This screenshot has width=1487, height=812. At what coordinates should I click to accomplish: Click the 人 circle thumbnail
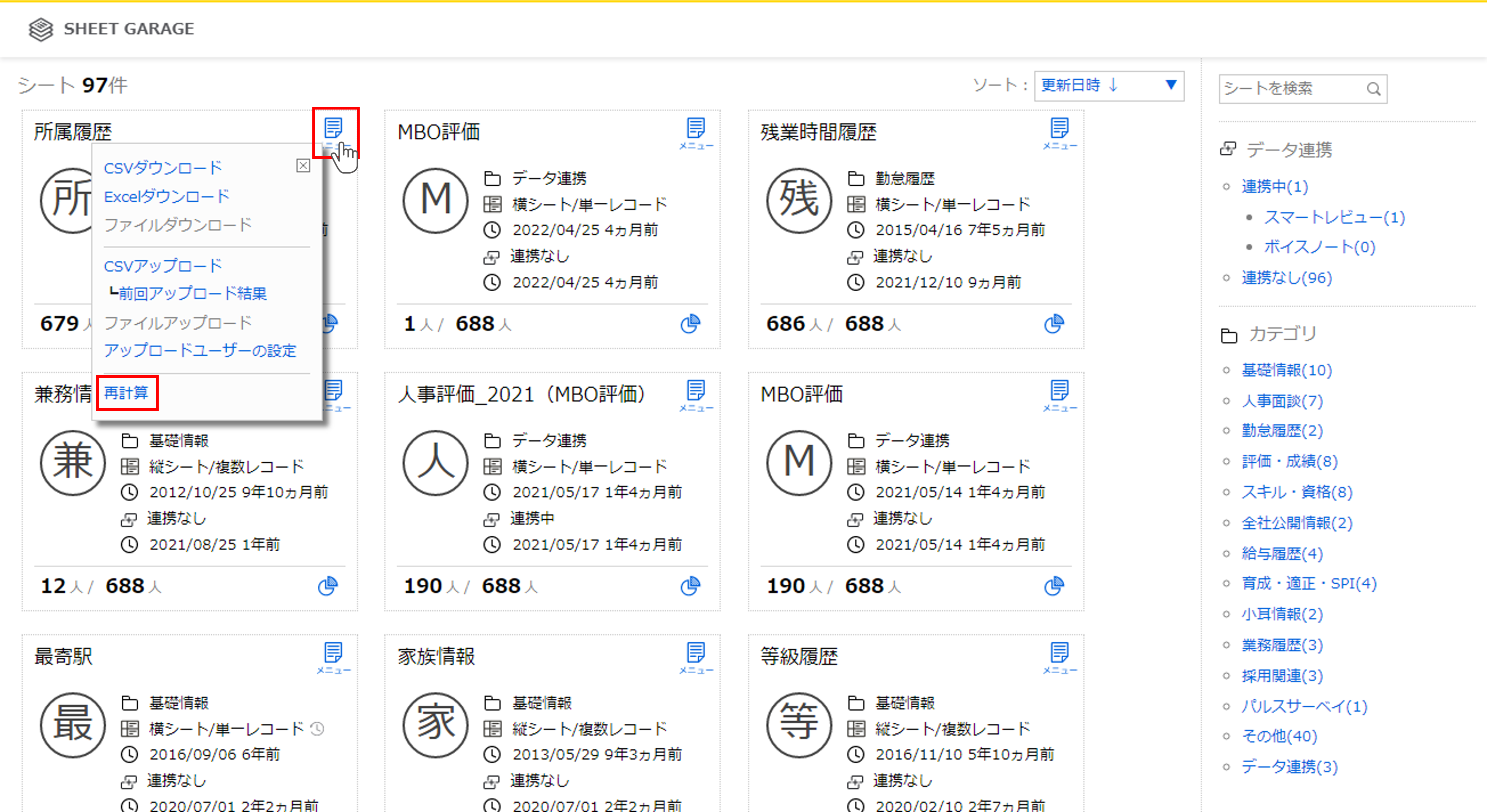point(436,462)
